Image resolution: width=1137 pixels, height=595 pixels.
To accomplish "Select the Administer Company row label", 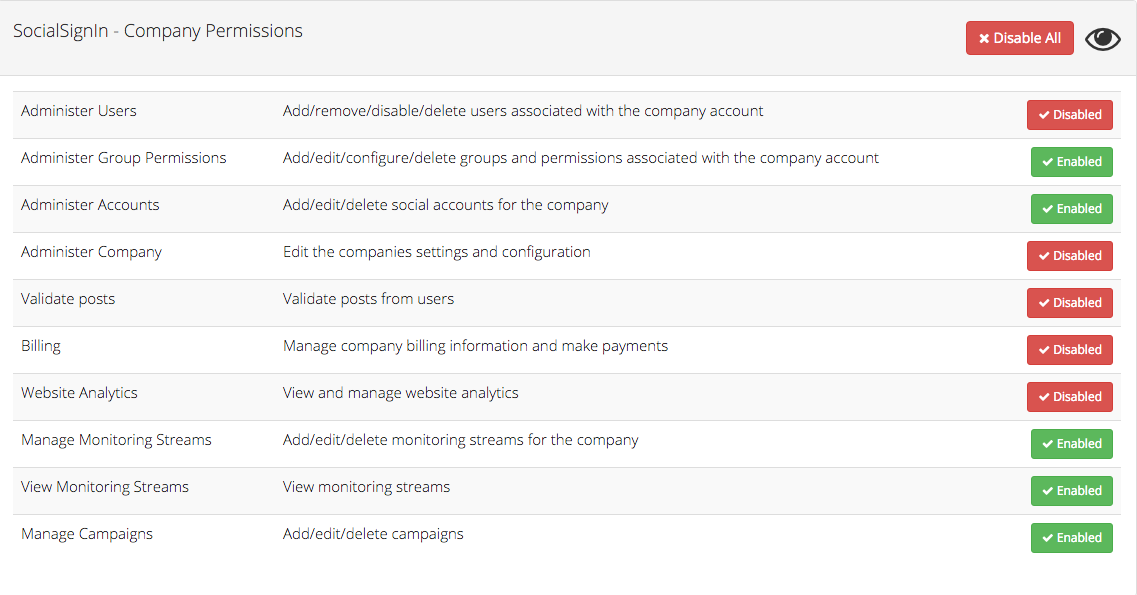I will [91, 252].
